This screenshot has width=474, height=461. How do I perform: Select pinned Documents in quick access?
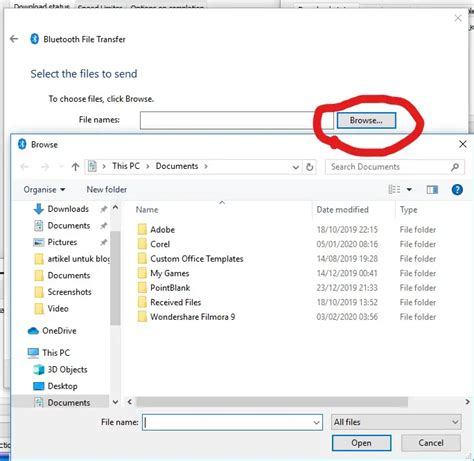(68, 226)
